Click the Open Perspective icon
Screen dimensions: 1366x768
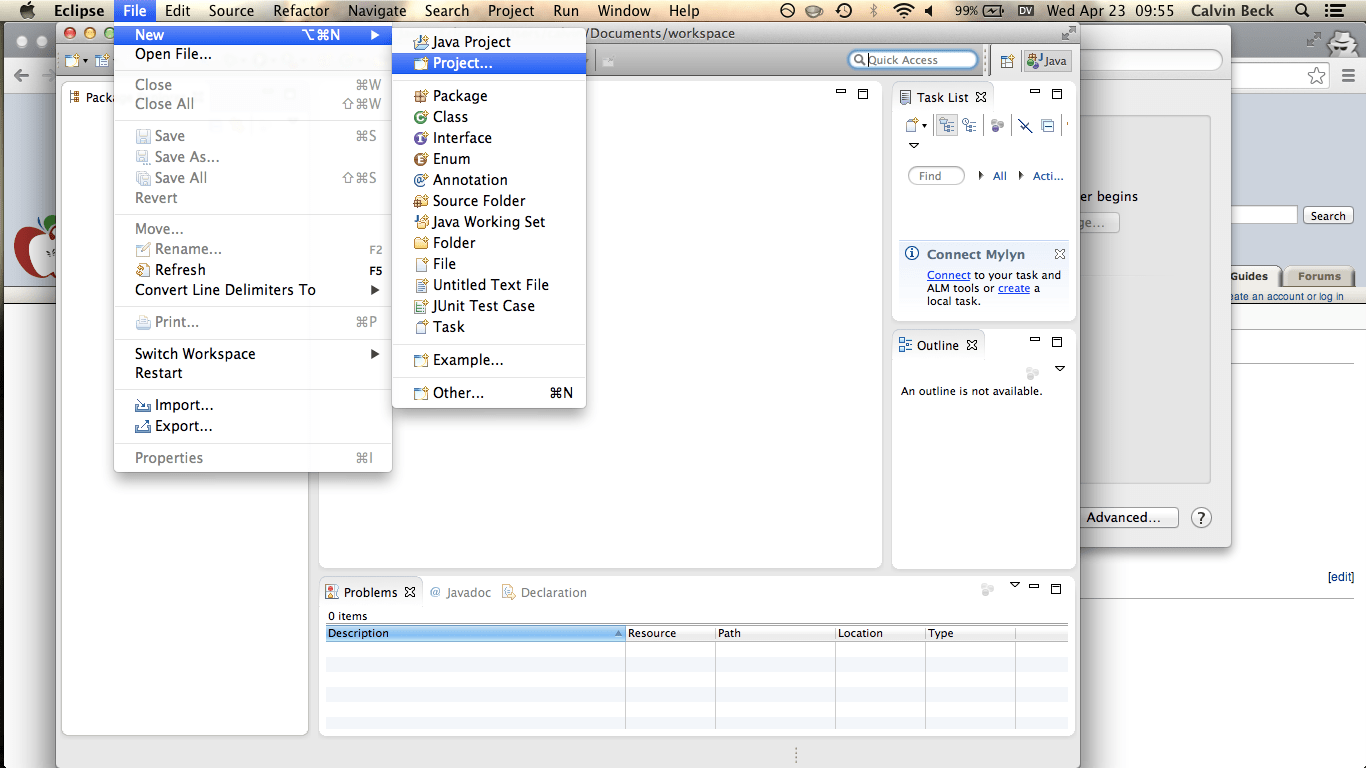pos(1007,60)
